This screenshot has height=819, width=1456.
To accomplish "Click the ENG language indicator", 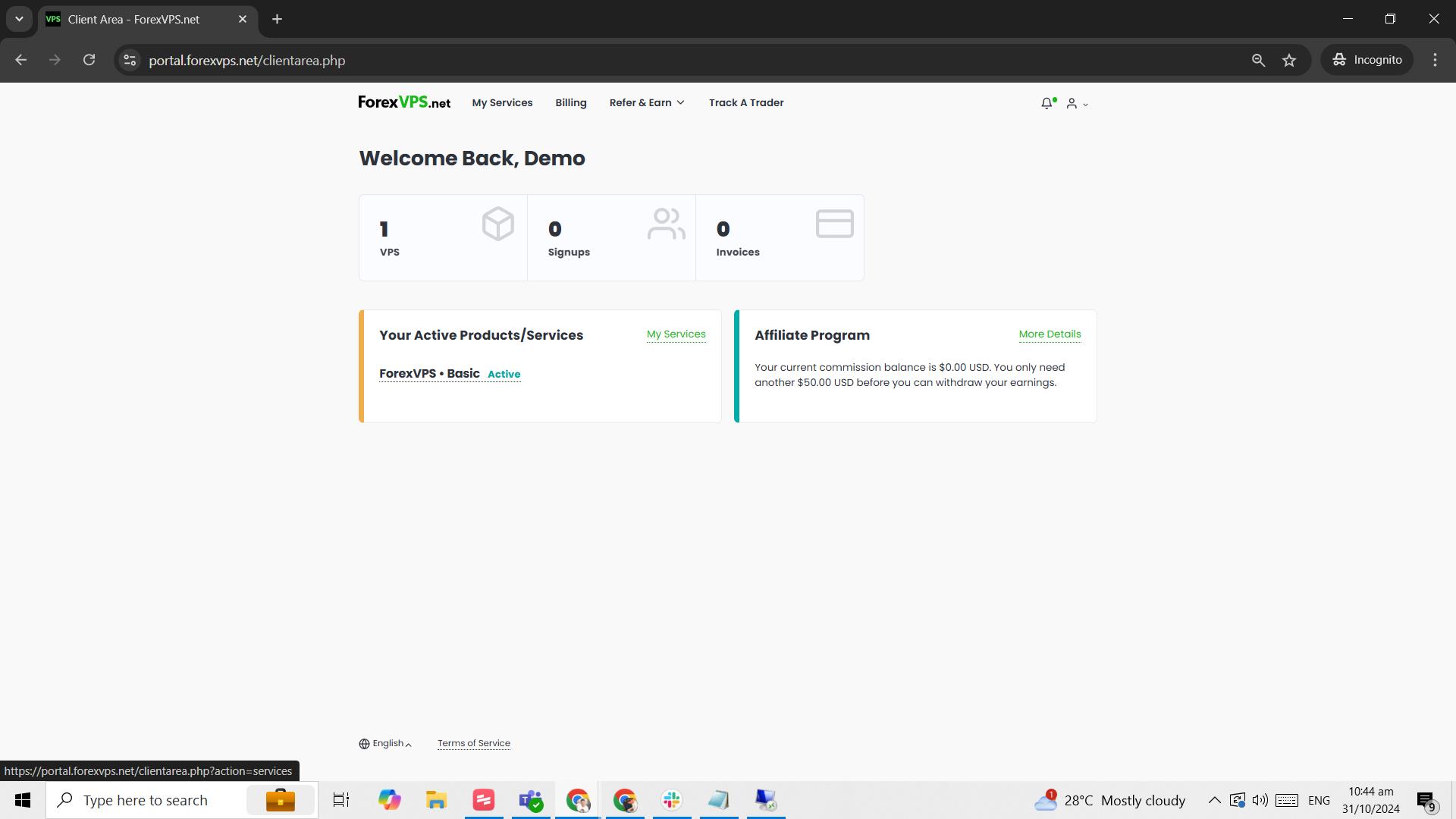I will click(x=1319, y=800).
